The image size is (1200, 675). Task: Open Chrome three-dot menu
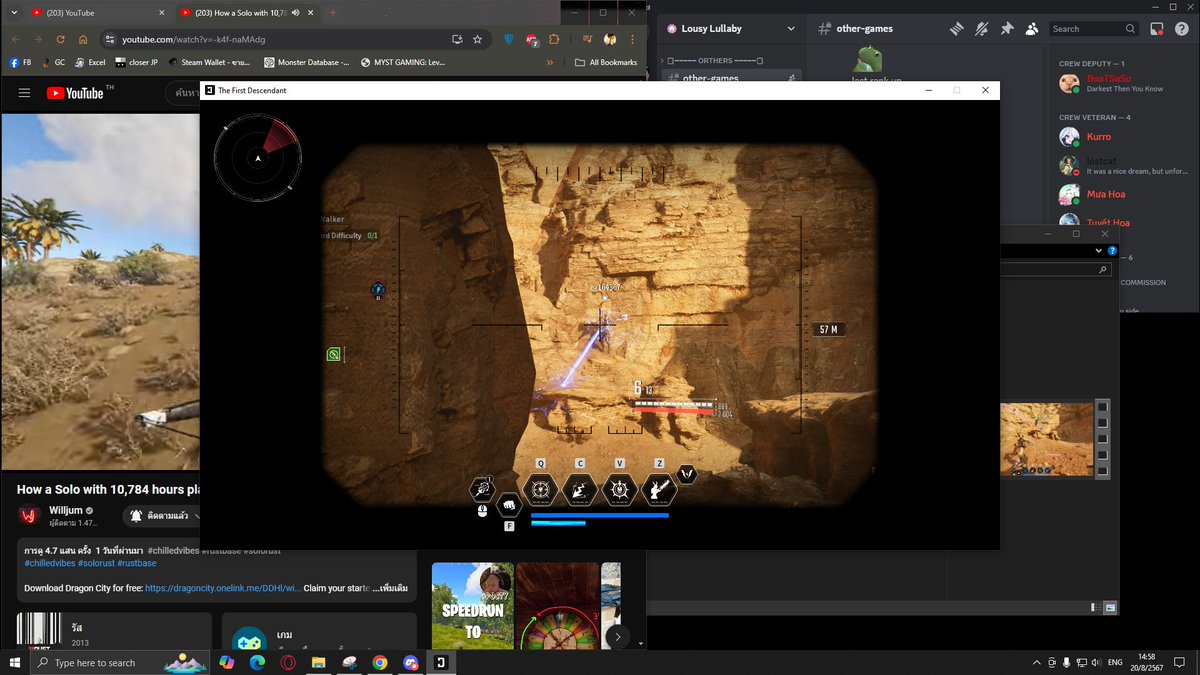(632, 39)
